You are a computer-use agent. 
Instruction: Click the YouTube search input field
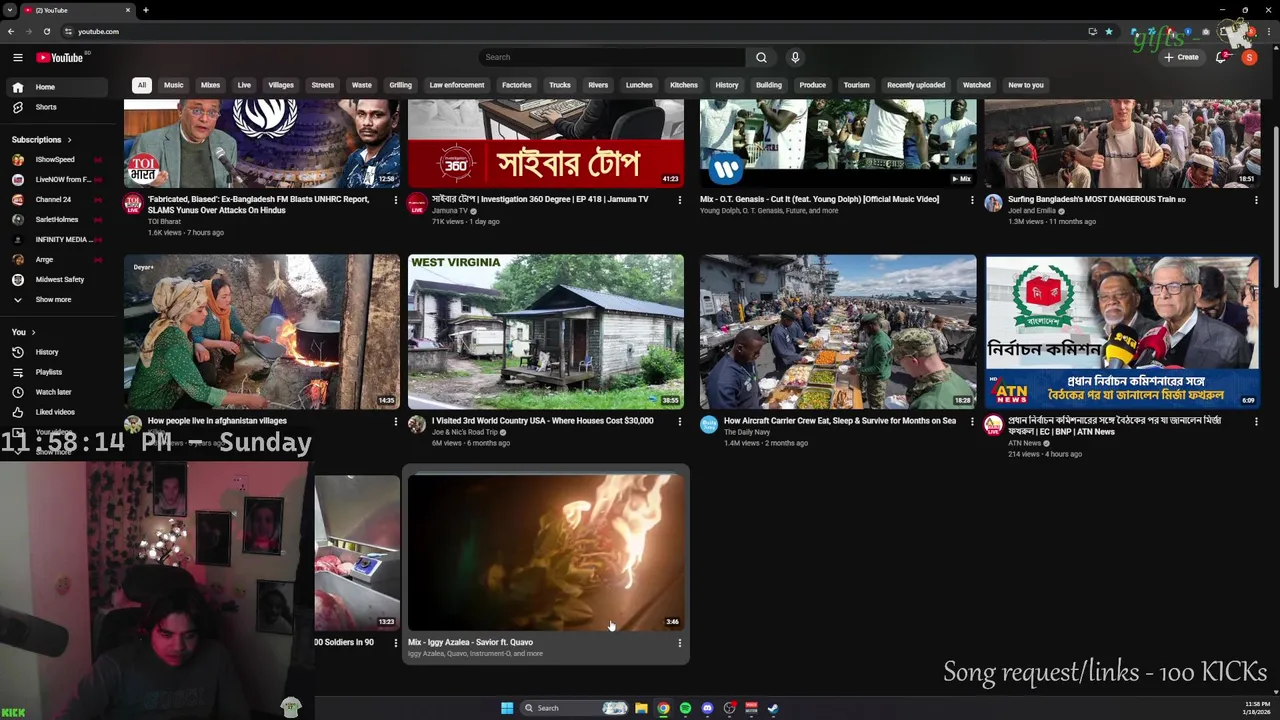(x=612, y=57)
